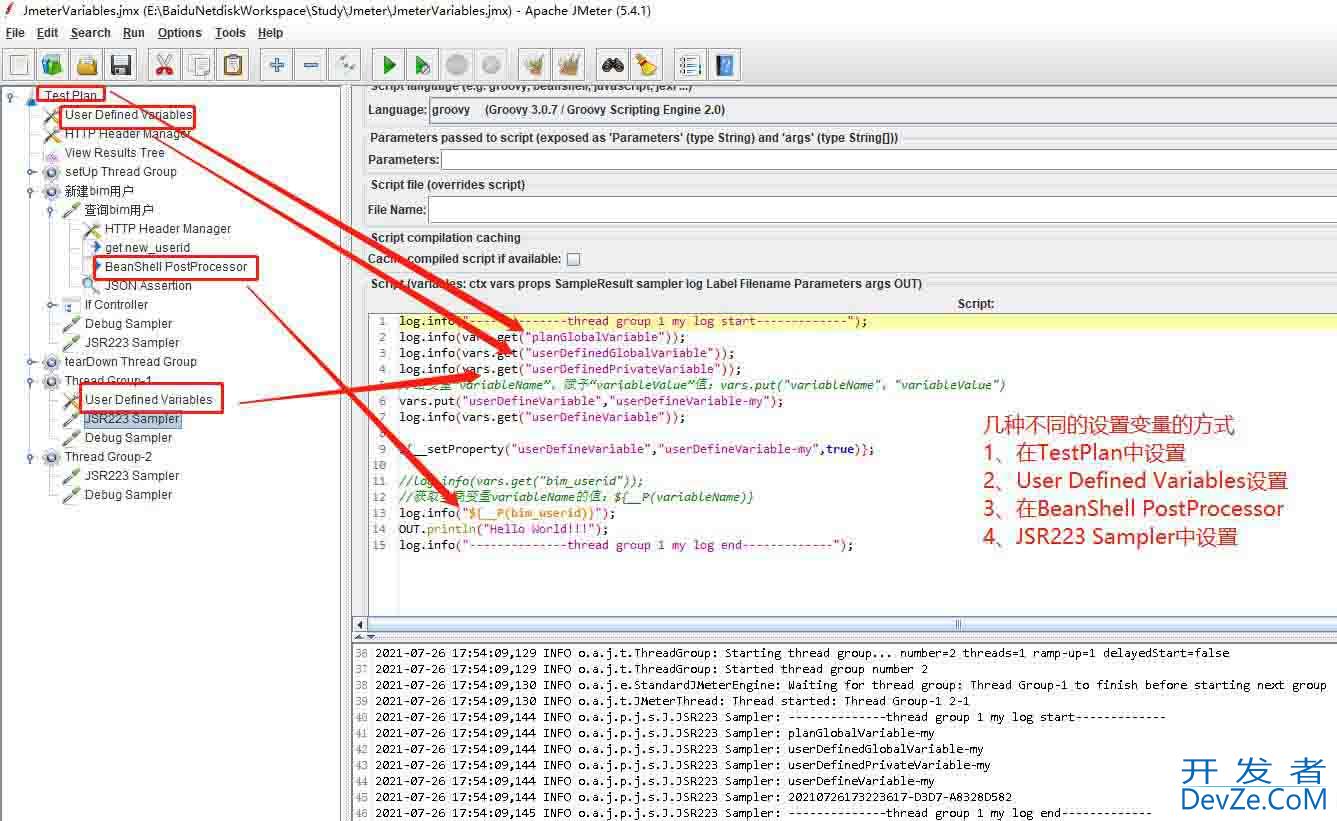
Task: Select View Results Tree element
Action: 114,153
